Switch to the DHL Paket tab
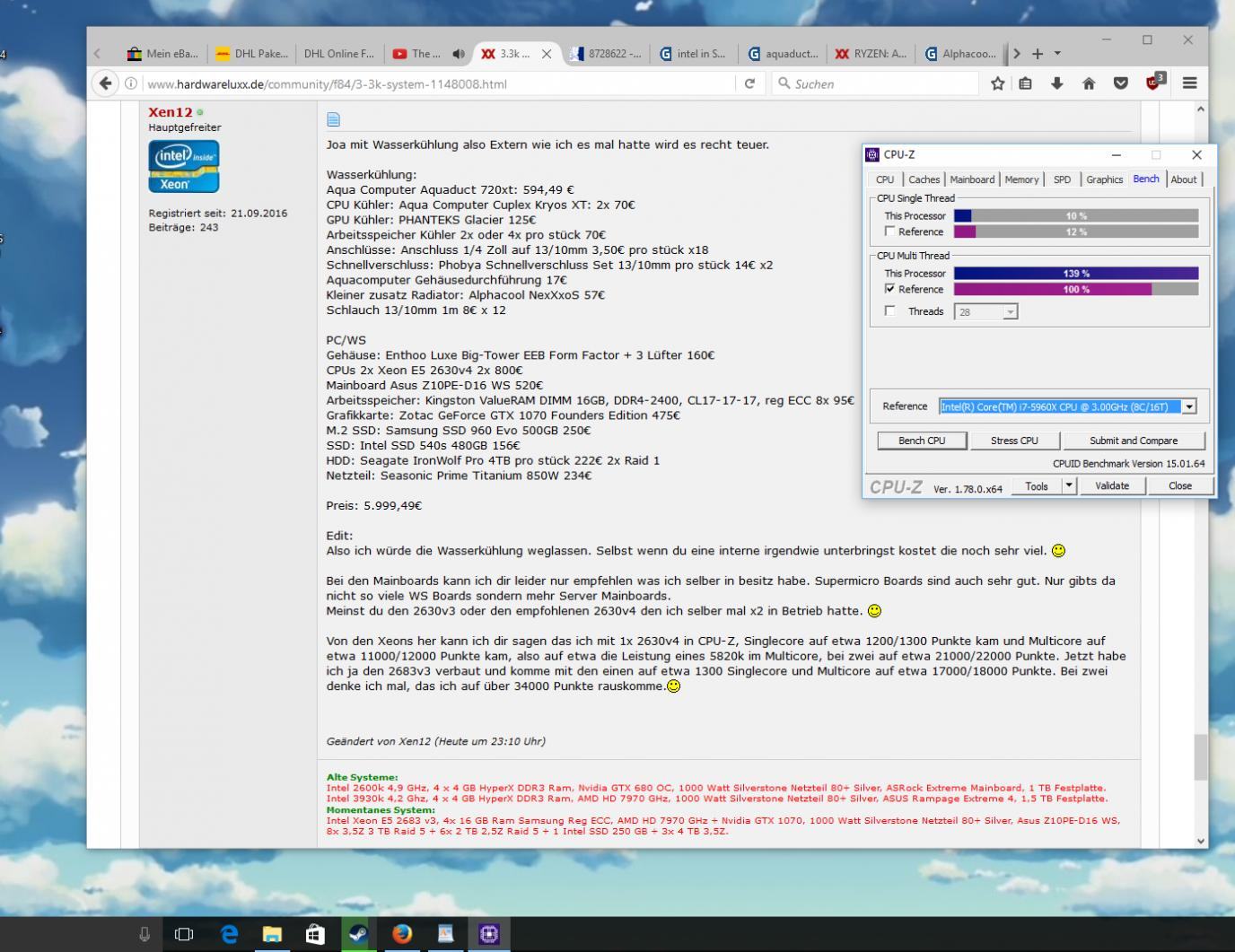 [252, 54]
